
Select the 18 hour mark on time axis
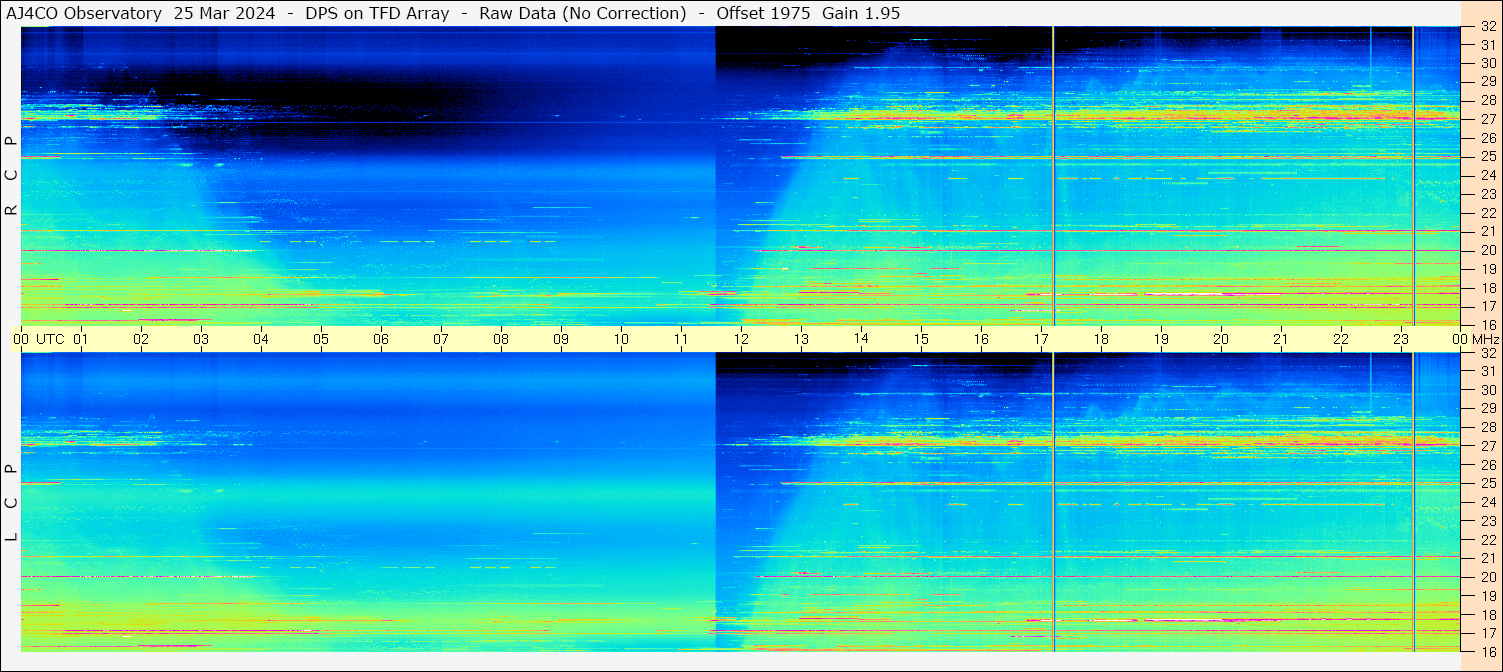[1101, 339]
